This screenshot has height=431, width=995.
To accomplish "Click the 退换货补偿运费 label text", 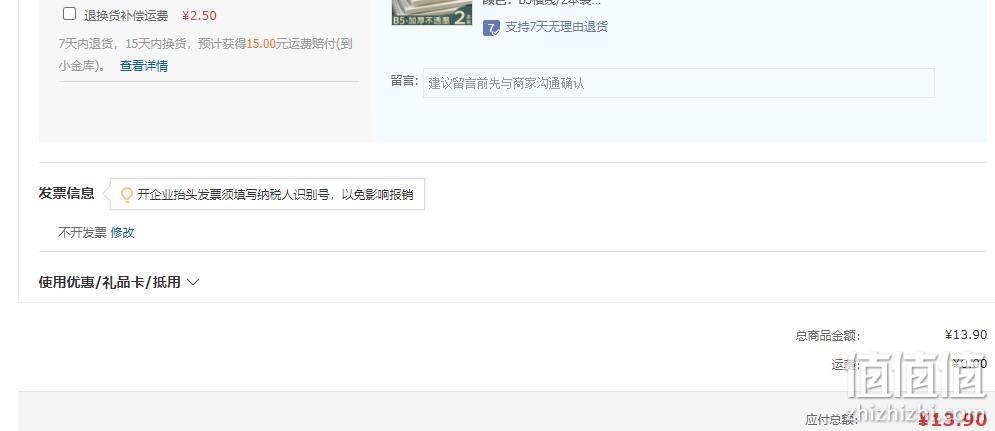I will [126, 16].
